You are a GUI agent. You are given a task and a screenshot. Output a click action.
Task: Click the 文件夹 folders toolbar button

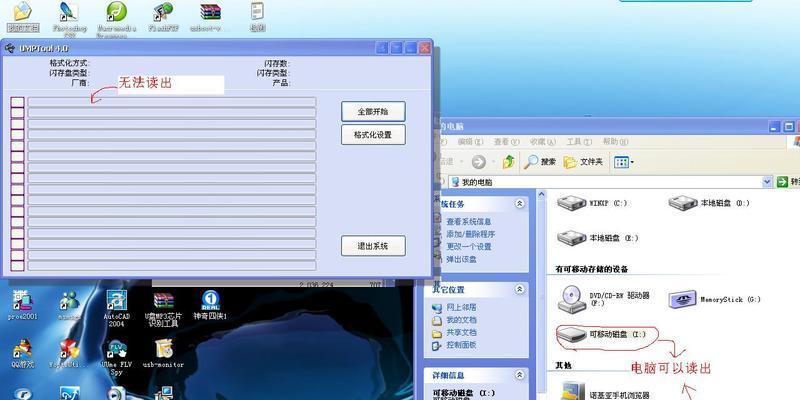(583, 161)
